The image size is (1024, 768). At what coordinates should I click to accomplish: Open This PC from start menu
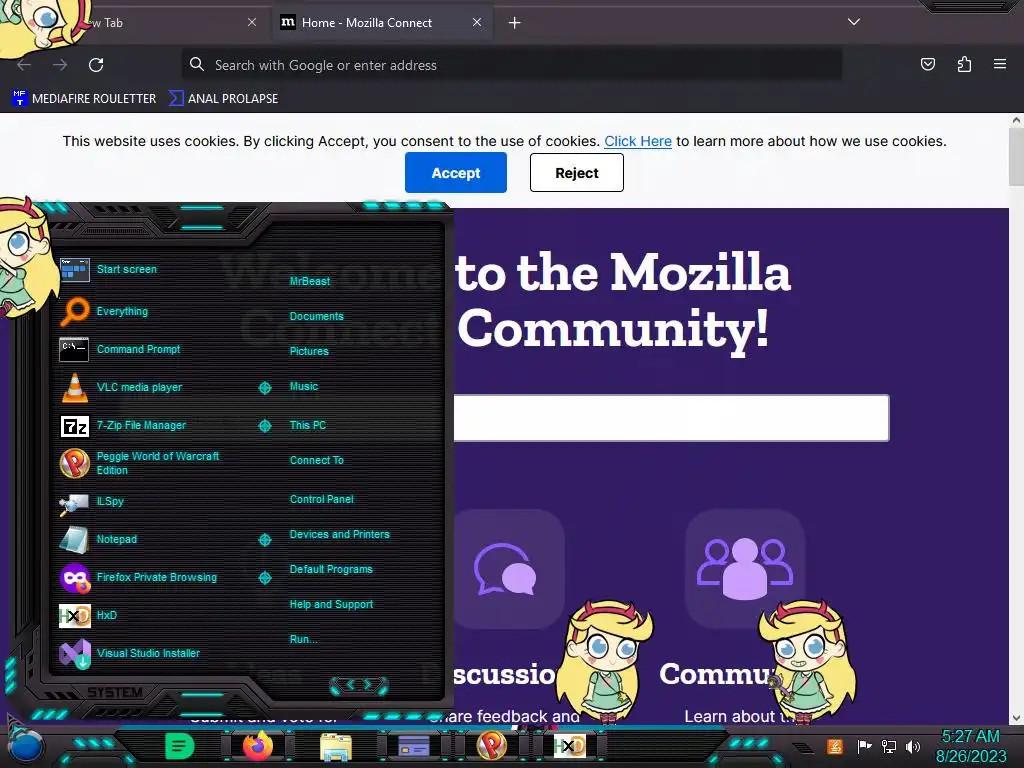tap(308, 425)
